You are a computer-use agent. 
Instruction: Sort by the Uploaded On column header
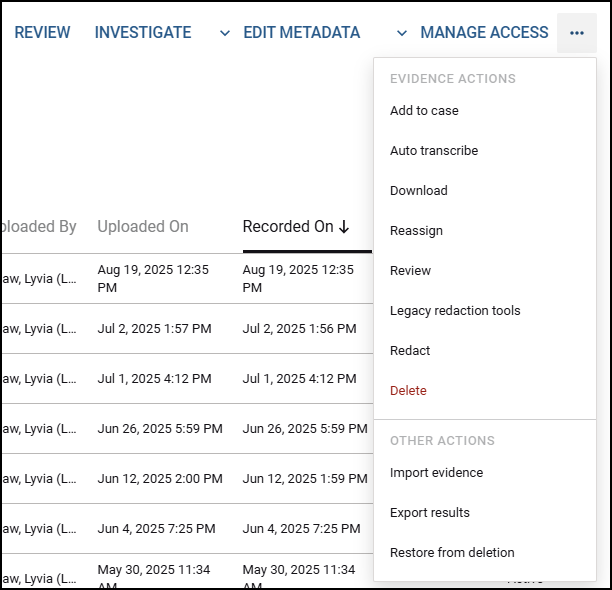[x=143, y=227]
